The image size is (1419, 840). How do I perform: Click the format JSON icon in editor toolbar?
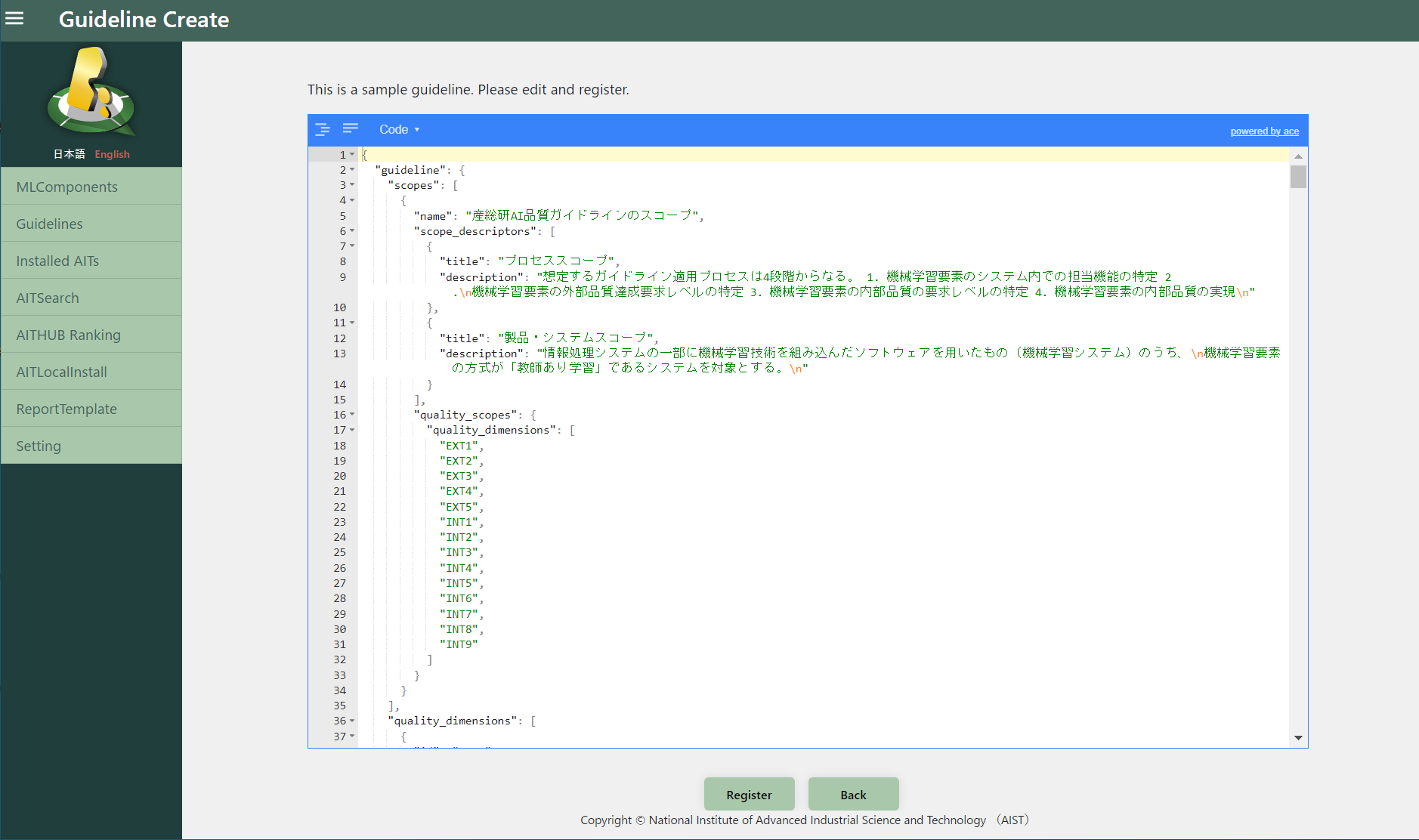[323, 129]
